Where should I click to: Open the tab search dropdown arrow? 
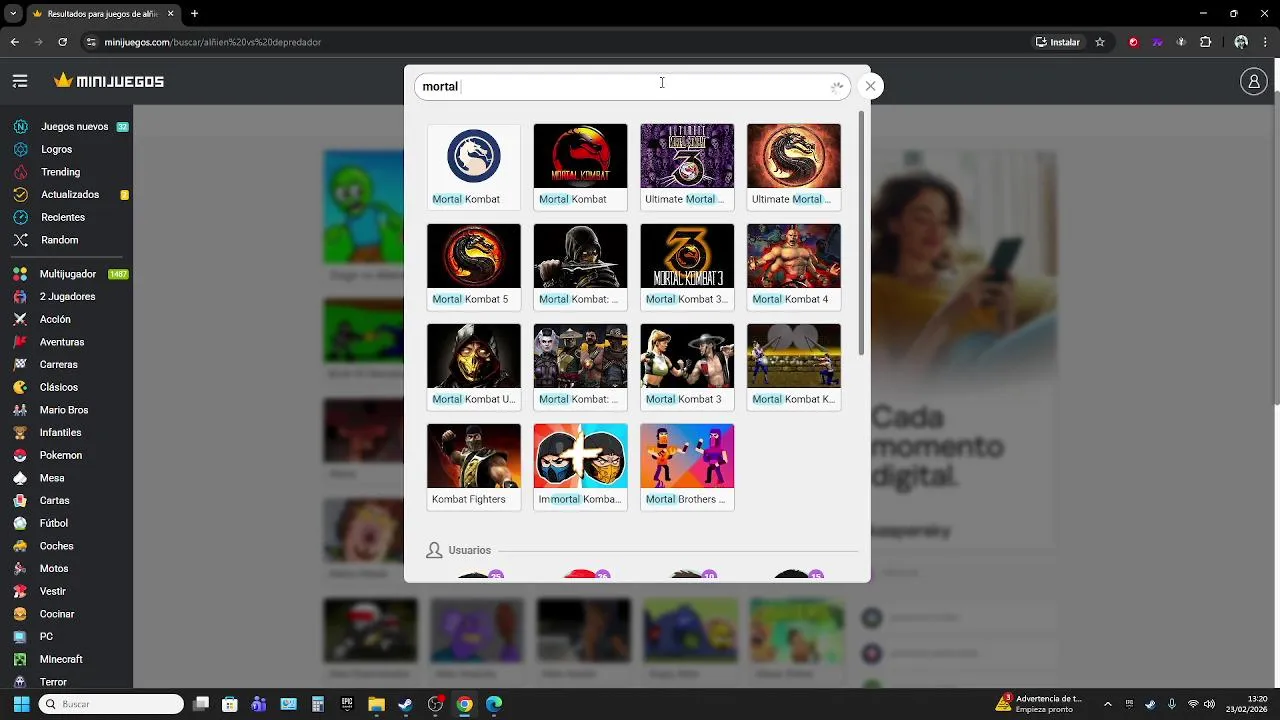click(x=13, y=14)
